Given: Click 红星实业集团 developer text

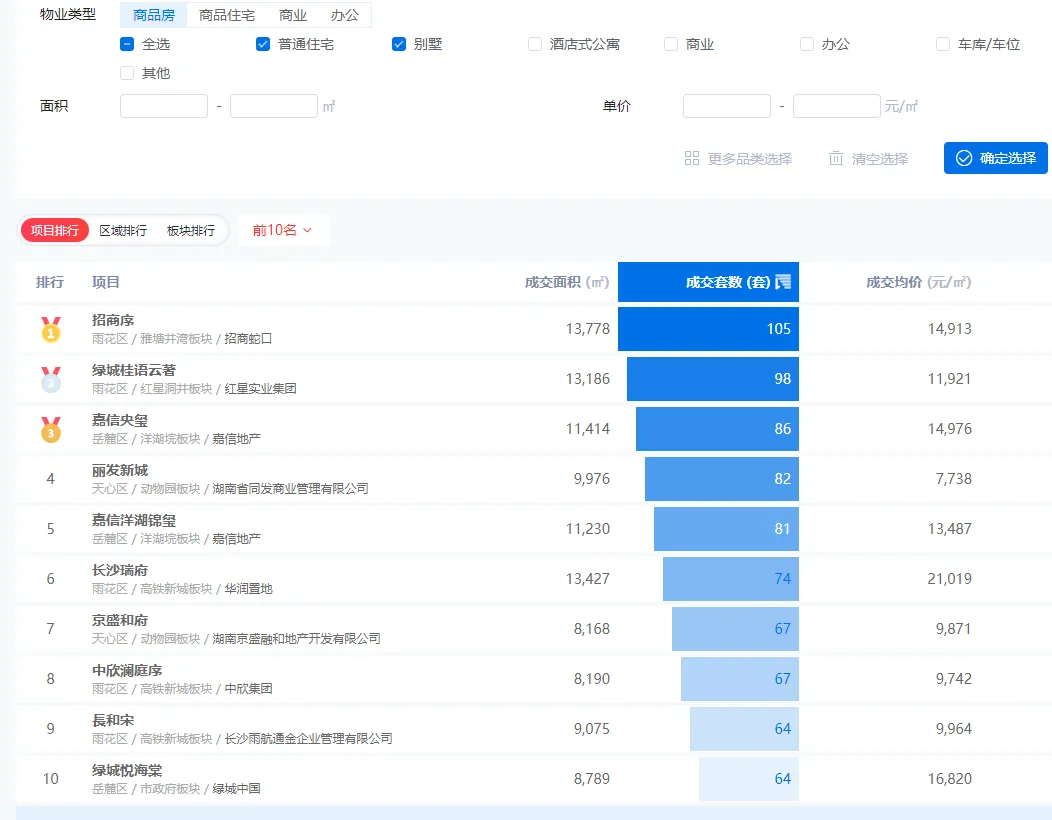Looking at the screenshot, I should 260,389.
